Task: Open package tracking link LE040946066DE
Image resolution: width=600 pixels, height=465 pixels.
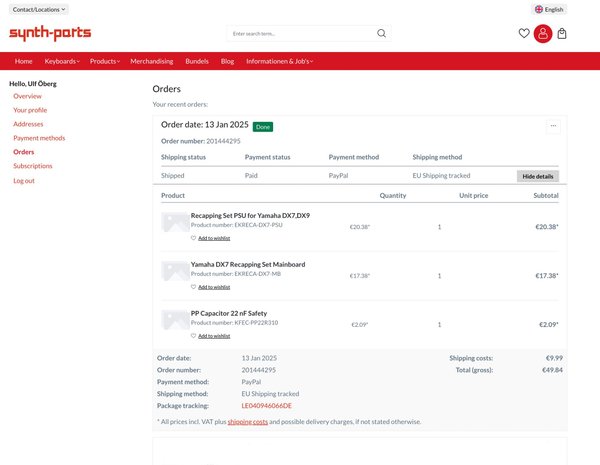Action: tap(266, 406)
